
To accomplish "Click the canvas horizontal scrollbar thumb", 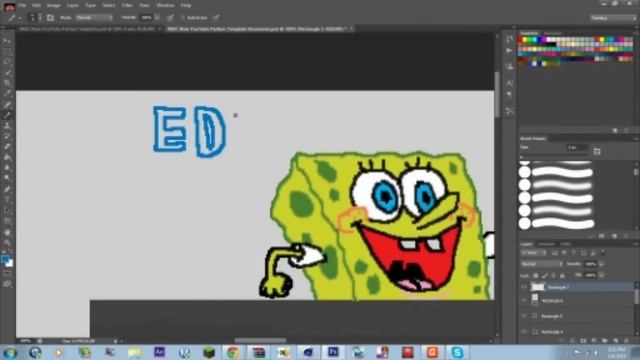I will tap(260, 340).
